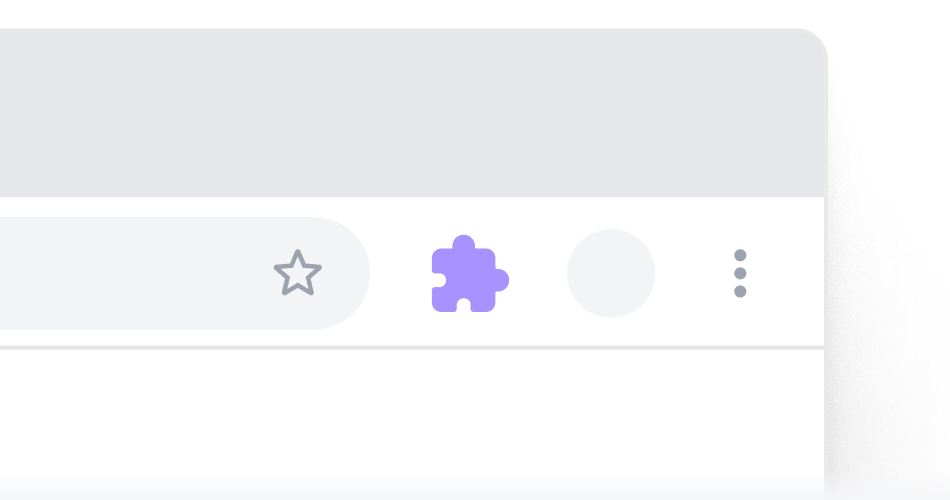This screenshot has height=500, width=950.
Task: Open the purple Extensions puzzle icon
Action: (470, 273)
